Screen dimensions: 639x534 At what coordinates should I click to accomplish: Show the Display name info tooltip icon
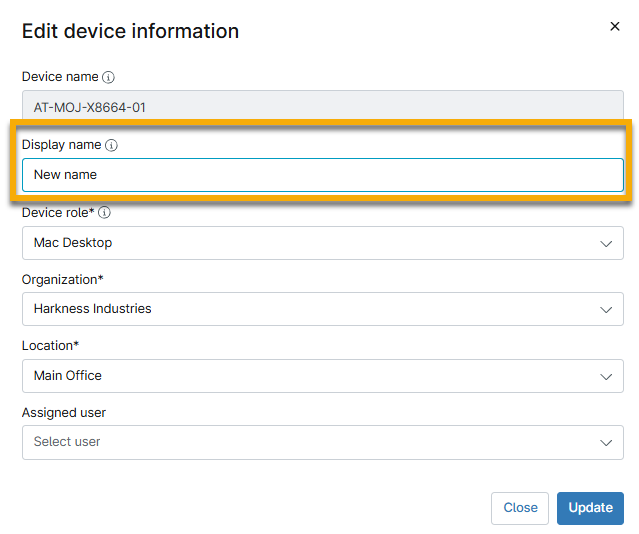(x=111, y=145)
